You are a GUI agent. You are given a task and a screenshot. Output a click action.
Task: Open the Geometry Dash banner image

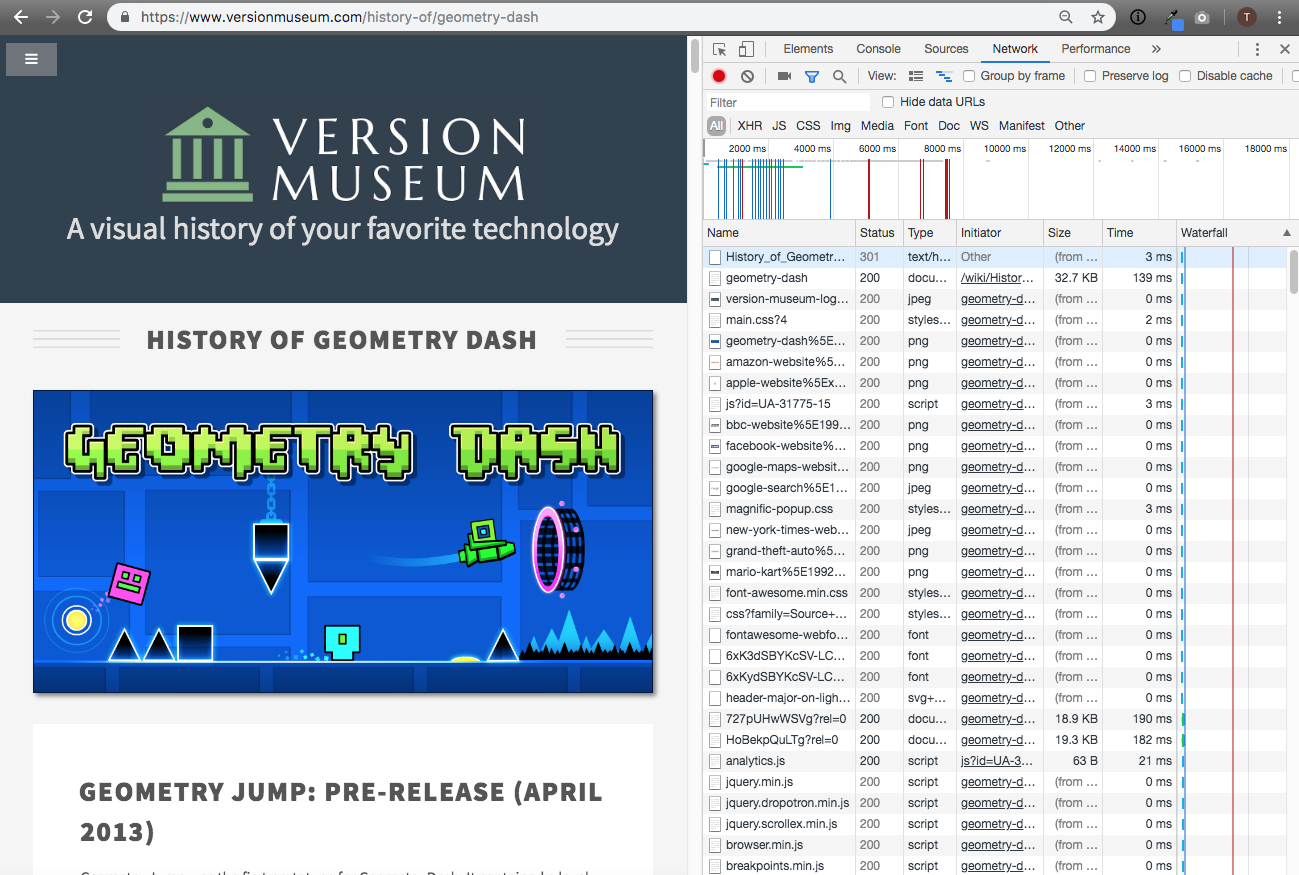click(x=343, y=541)
